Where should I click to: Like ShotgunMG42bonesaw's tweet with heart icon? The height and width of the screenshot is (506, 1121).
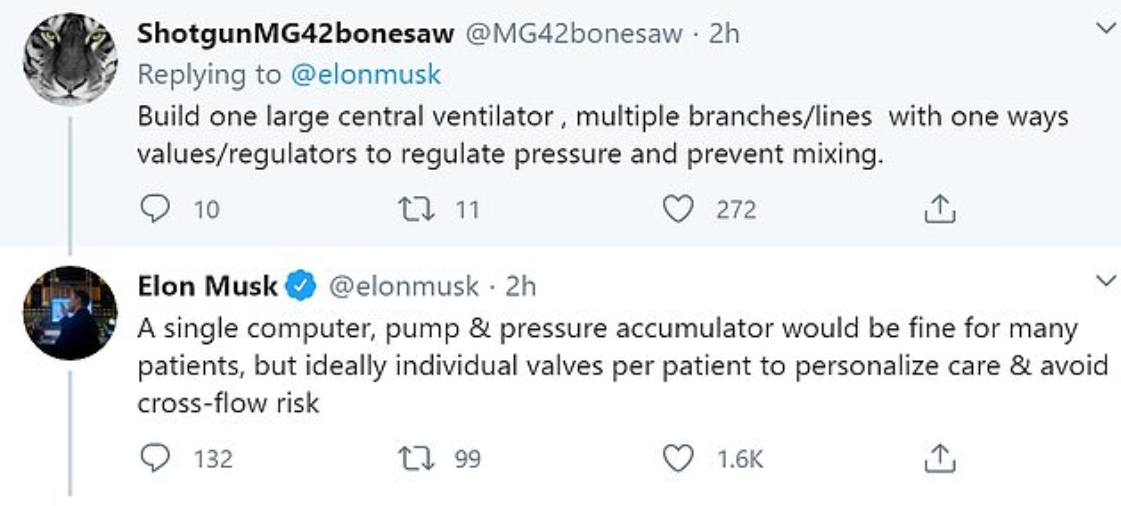tap(677, 209)
